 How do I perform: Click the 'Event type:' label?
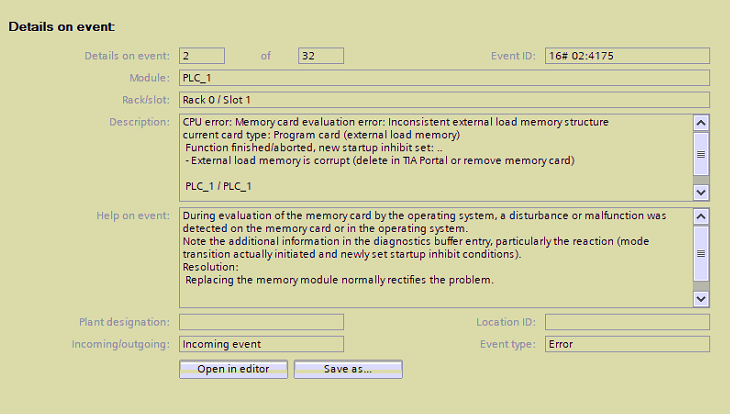pos(508,344)
